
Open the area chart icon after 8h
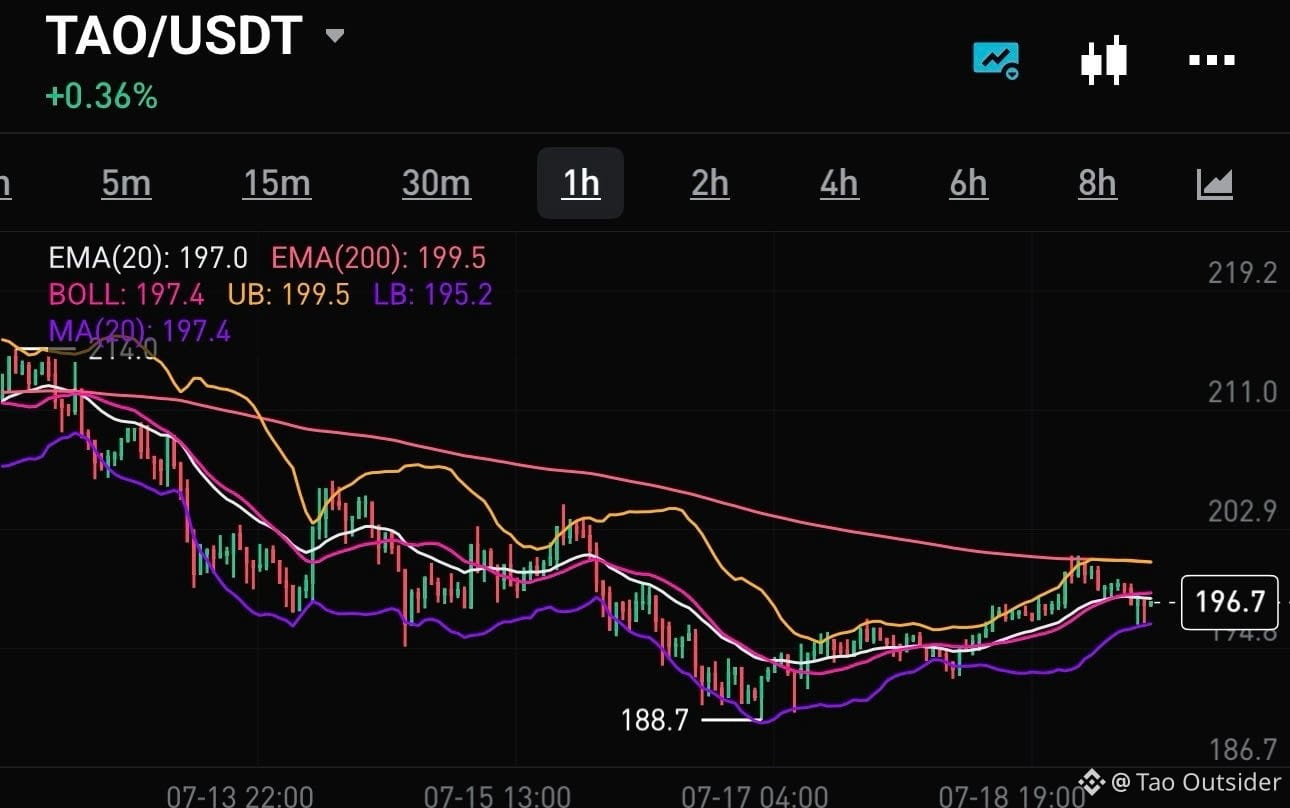coord(1215,184)
